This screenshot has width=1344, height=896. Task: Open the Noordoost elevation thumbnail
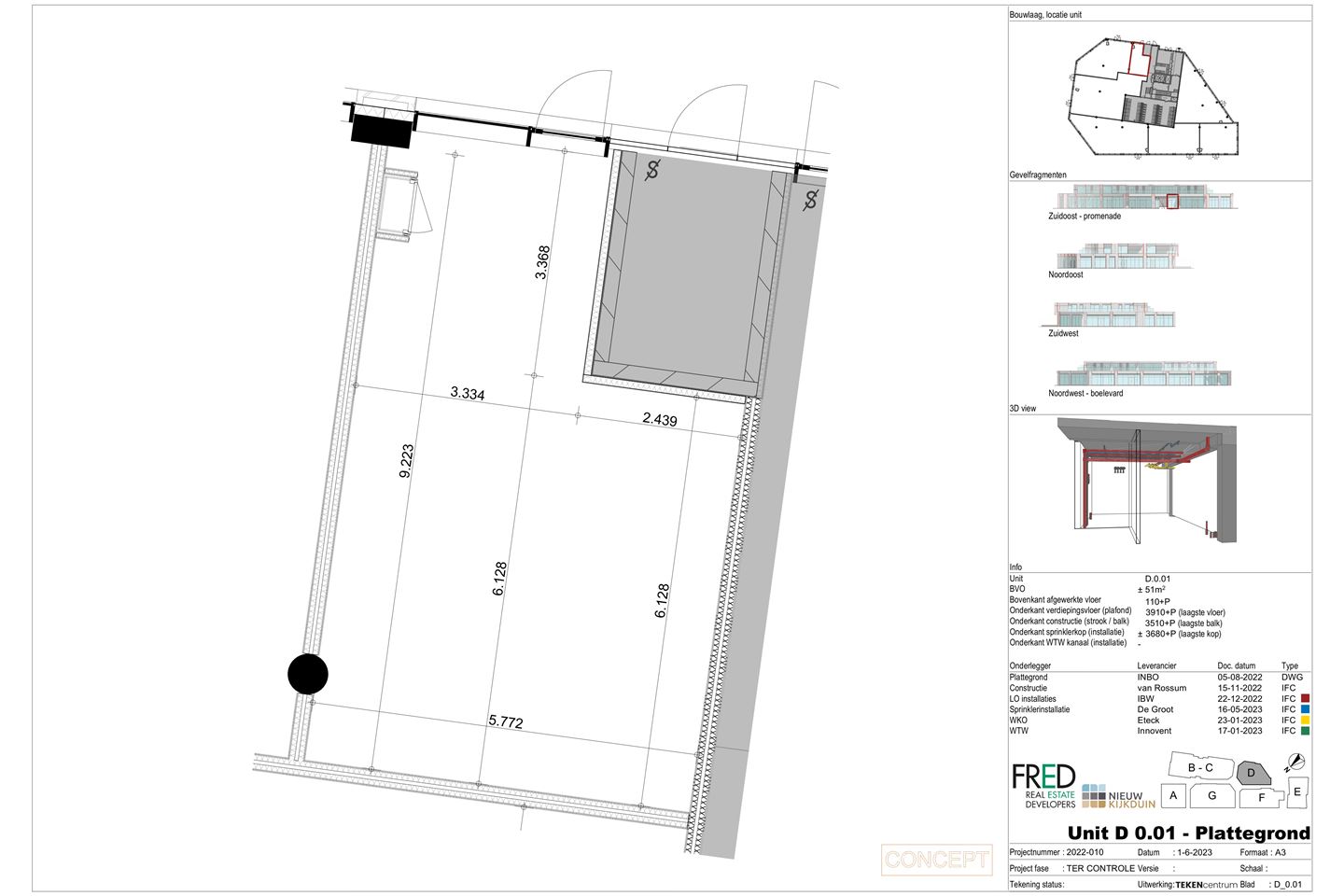coord(1125,256)
